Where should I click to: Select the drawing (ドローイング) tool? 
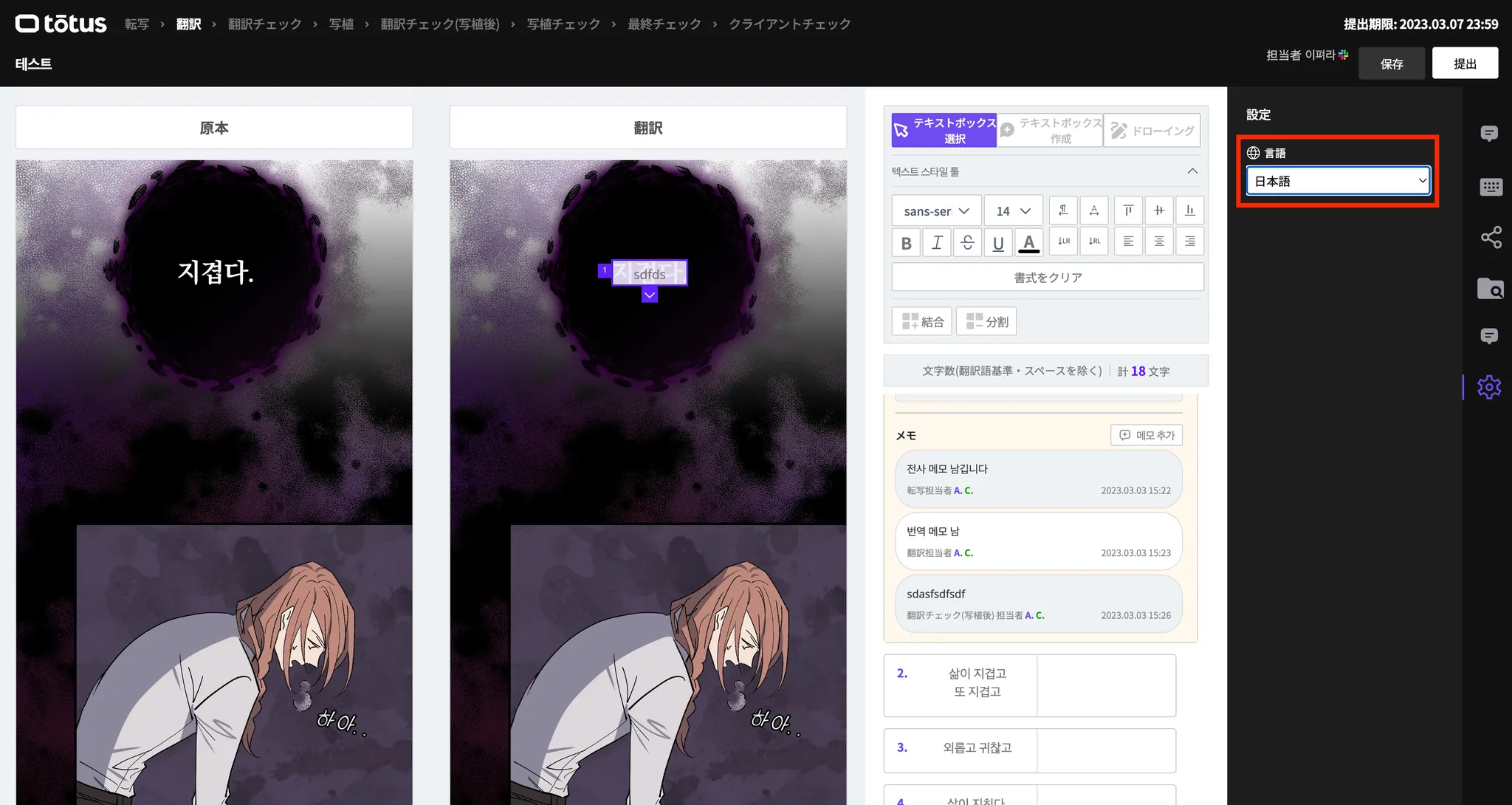[x=1152, y=131]
